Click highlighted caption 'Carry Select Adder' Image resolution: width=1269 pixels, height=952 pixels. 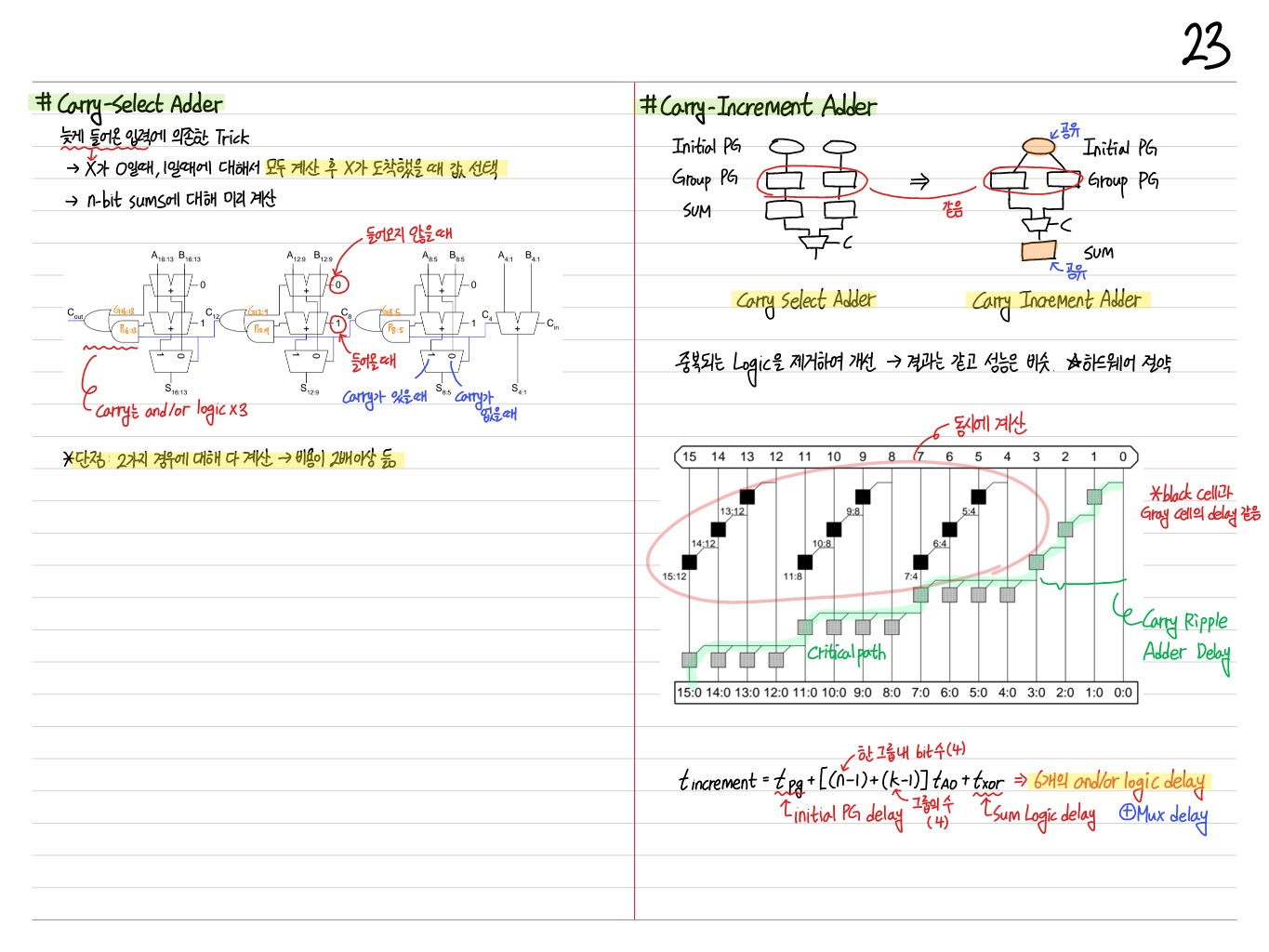pos(805,300)
